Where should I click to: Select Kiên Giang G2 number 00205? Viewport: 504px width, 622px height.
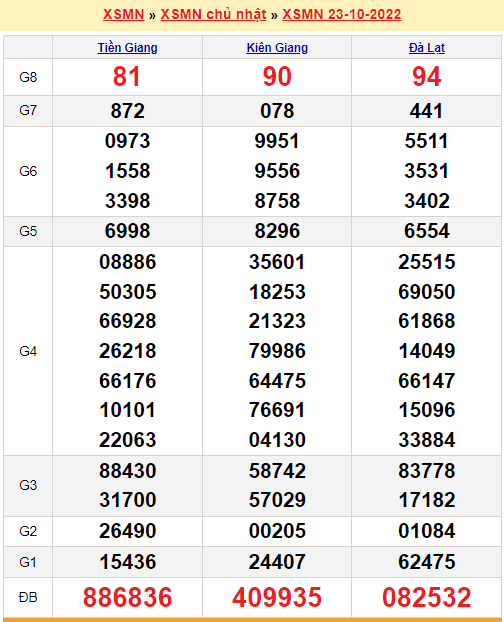point(277,531)
